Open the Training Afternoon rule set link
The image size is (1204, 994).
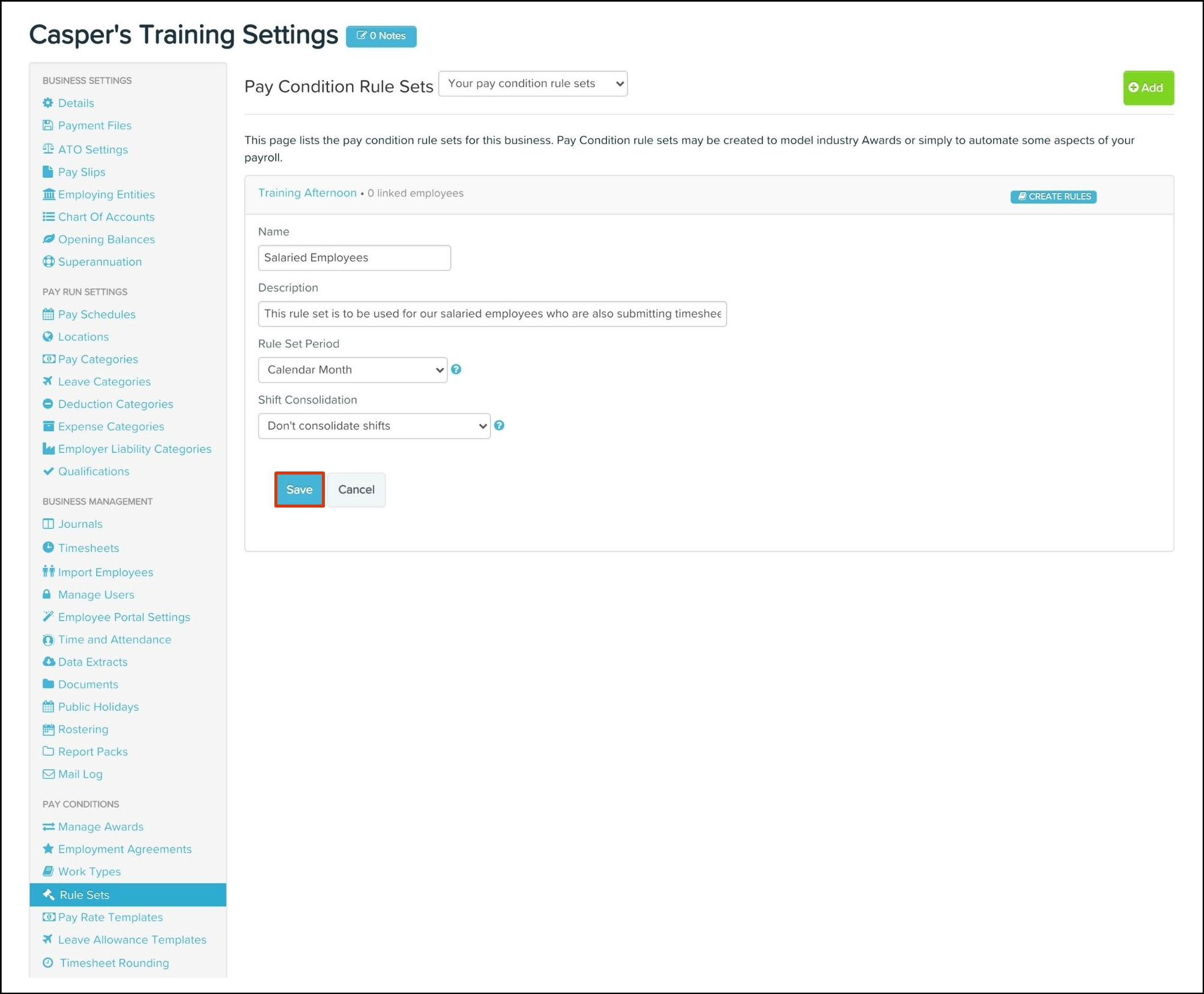pos(307,193)
